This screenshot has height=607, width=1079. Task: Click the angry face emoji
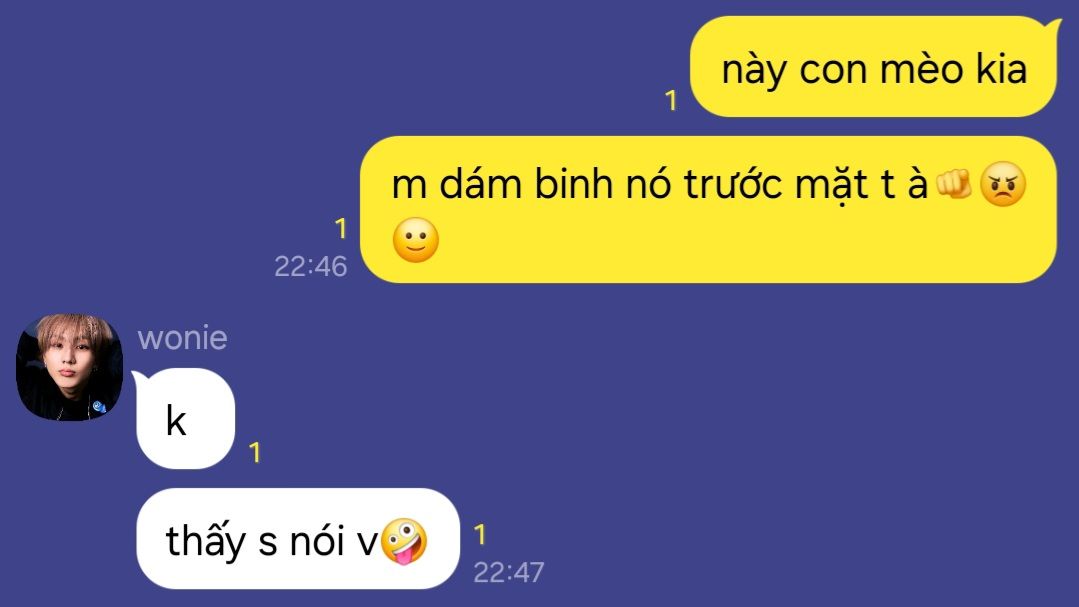coord(1003,184)
